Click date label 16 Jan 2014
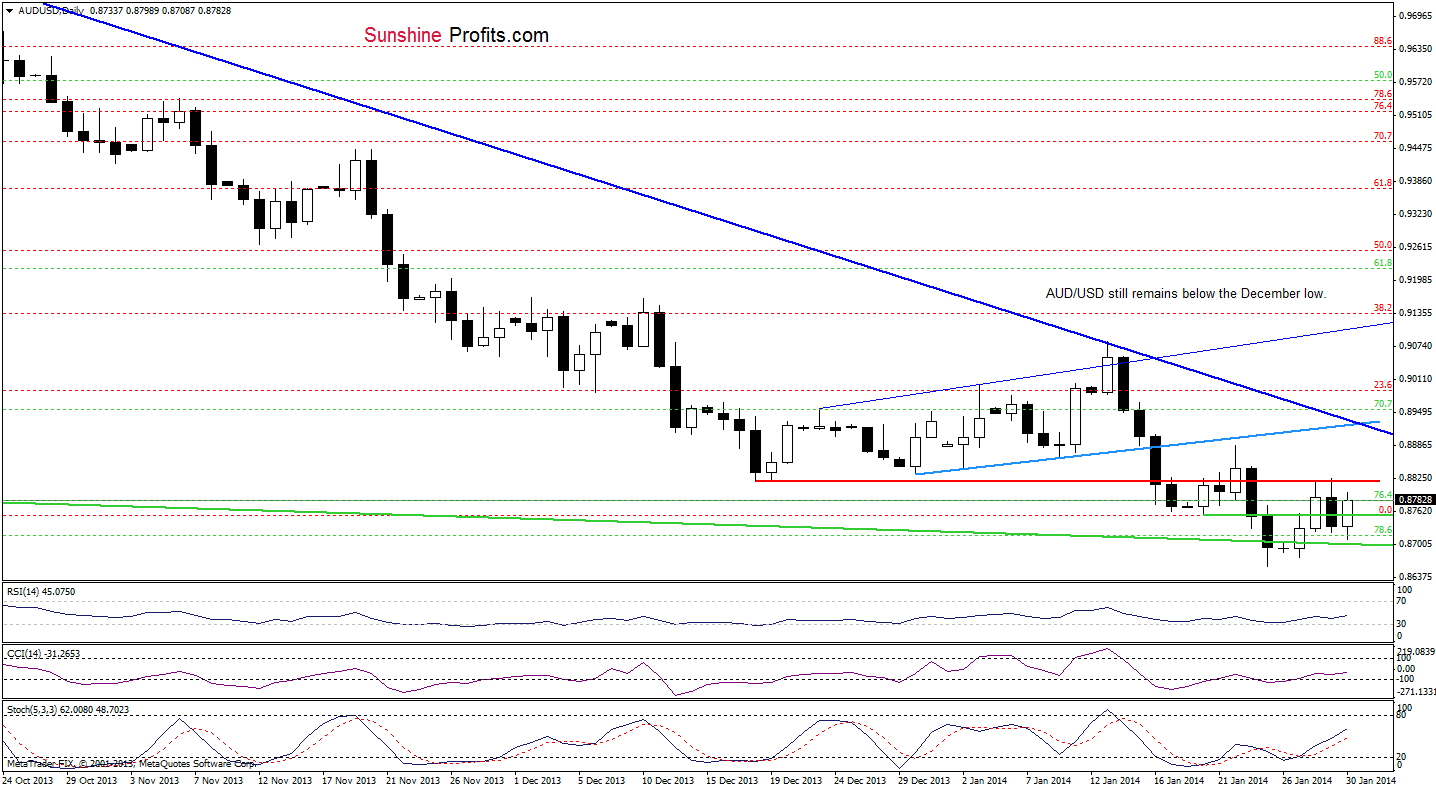 pyautogui.click(x=1178, y=778)
